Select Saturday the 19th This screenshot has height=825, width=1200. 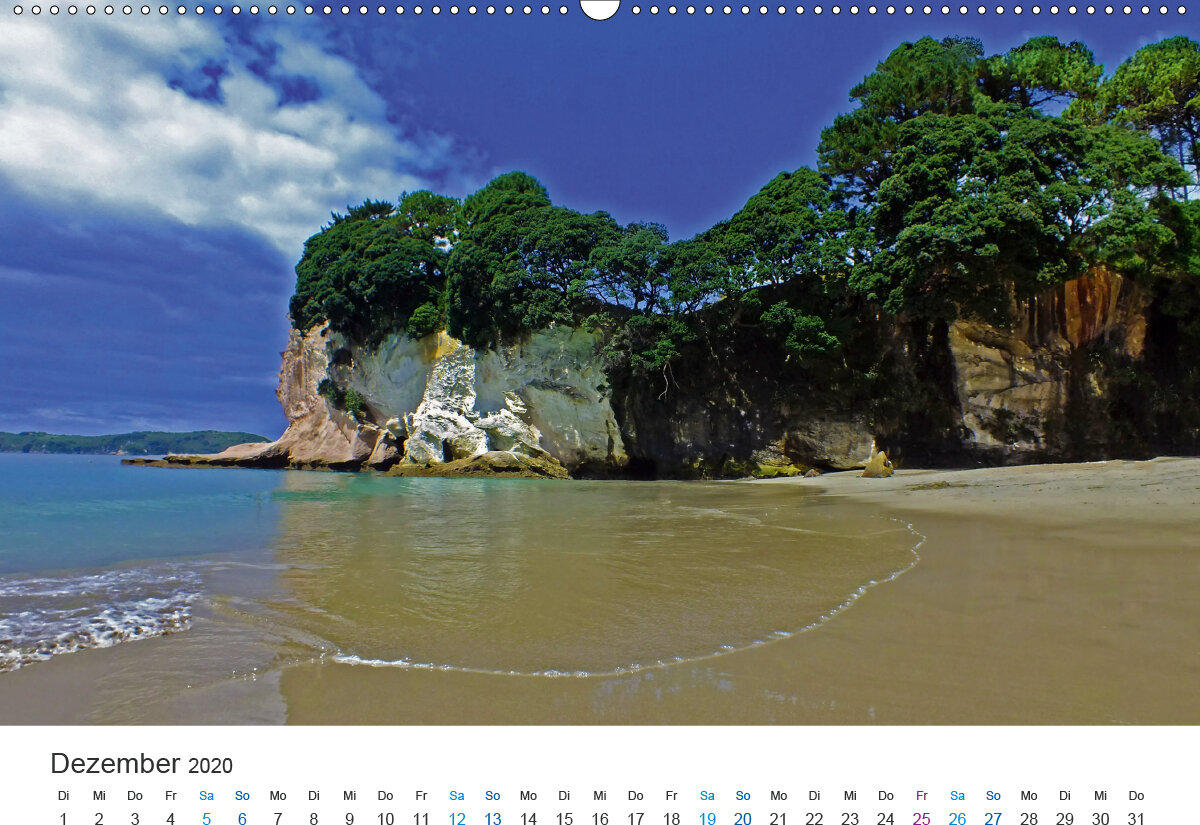(x=707, y=818)
